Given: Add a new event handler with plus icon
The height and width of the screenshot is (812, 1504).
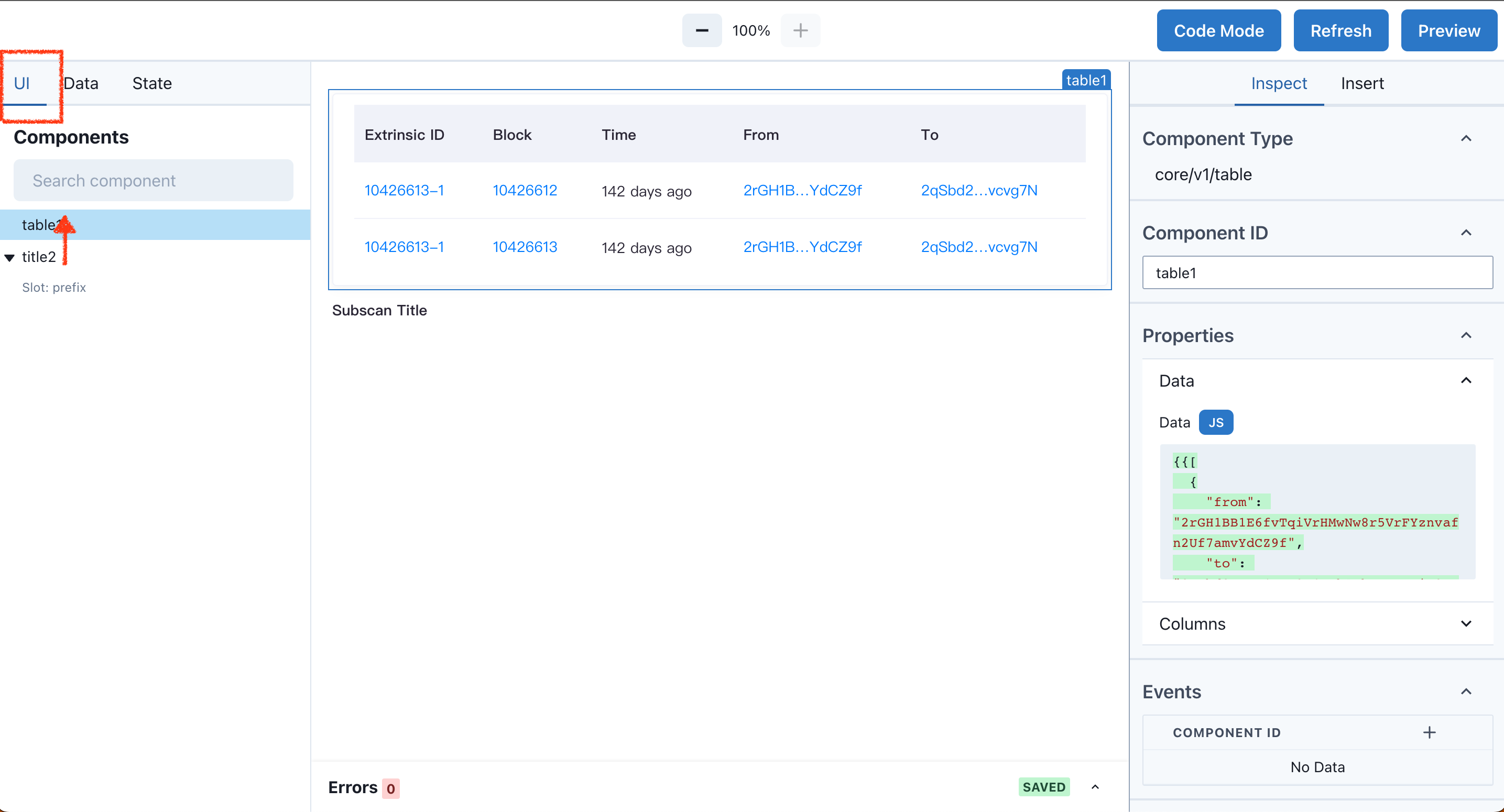Looking at the screenshot, I should click(1429, 732).
